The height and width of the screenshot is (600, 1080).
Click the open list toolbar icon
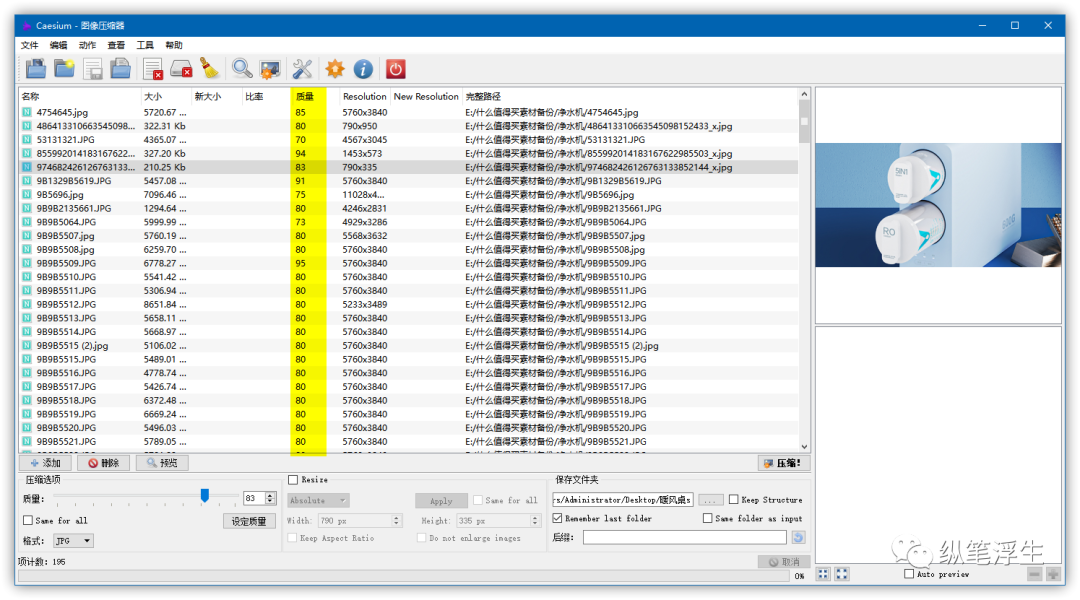121,69
